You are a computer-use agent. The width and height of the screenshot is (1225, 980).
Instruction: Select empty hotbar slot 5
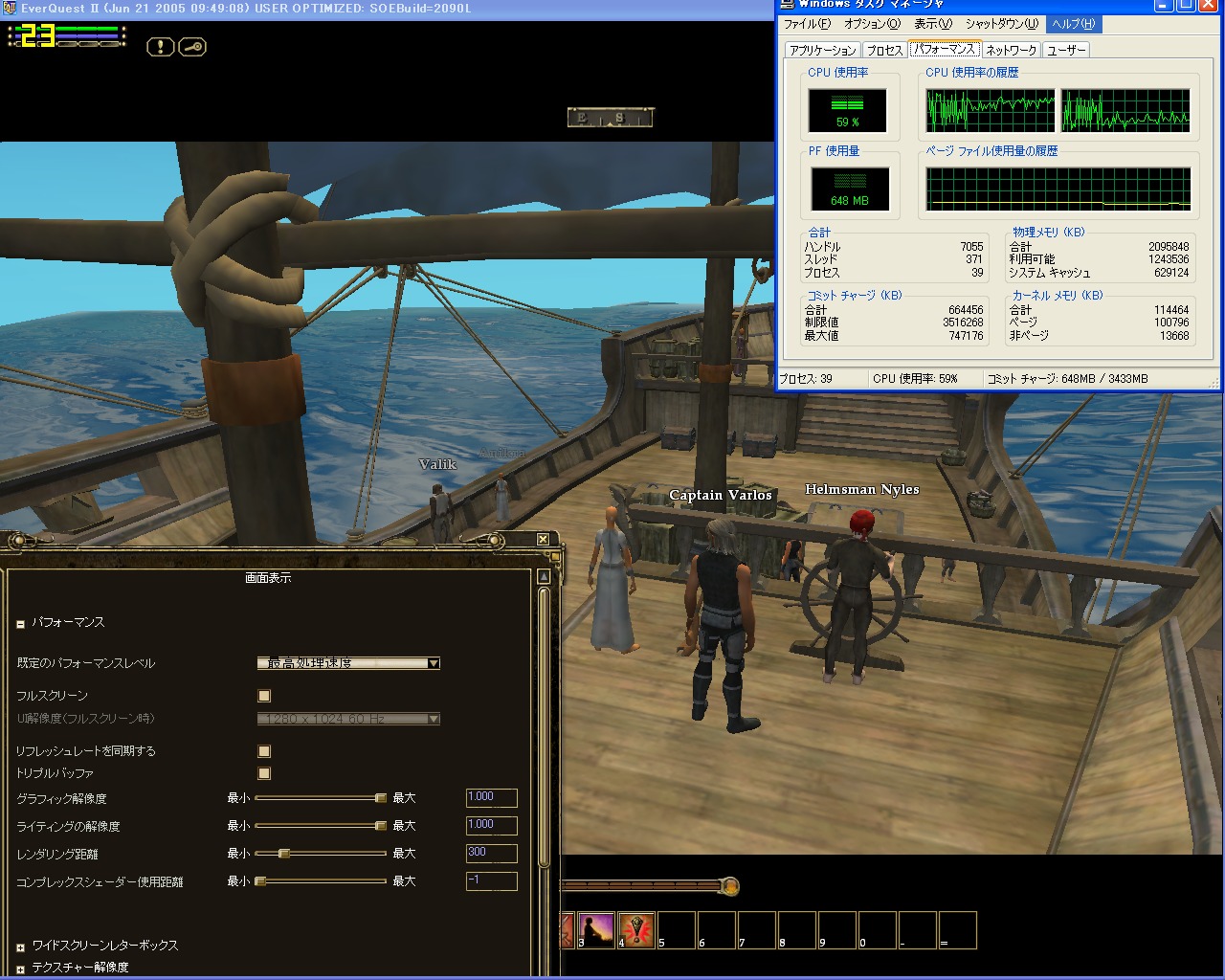tap(676, 930)
